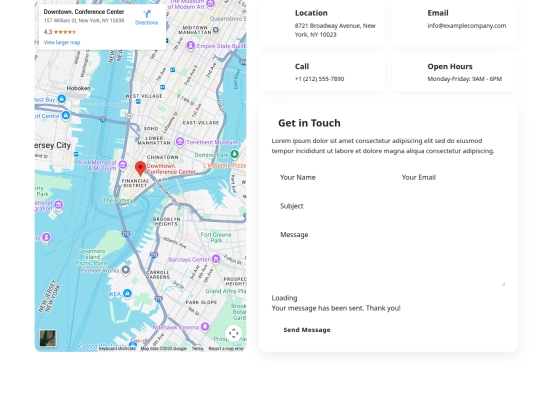Click the Domino Park green marker
The height and width of the screenshot is (405, 540).
[x=235, y=154]
